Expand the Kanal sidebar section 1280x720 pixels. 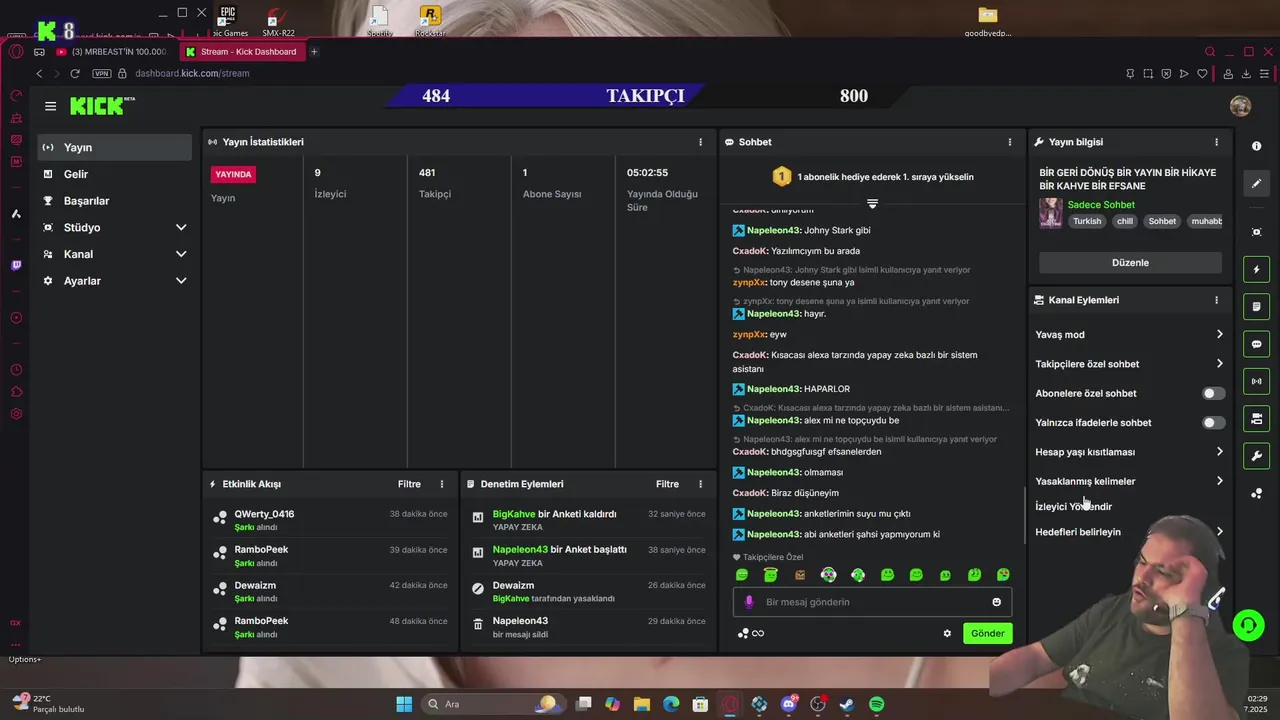(116, 254)
